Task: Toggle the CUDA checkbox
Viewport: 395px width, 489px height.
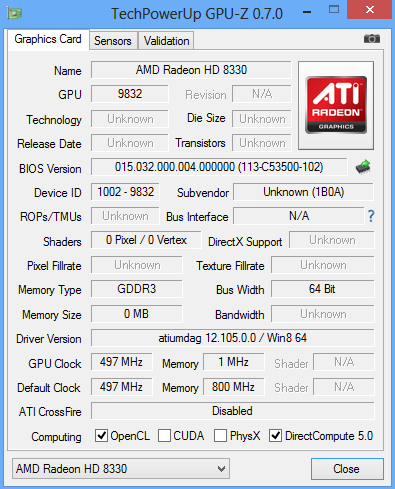Action: (164, 435)
